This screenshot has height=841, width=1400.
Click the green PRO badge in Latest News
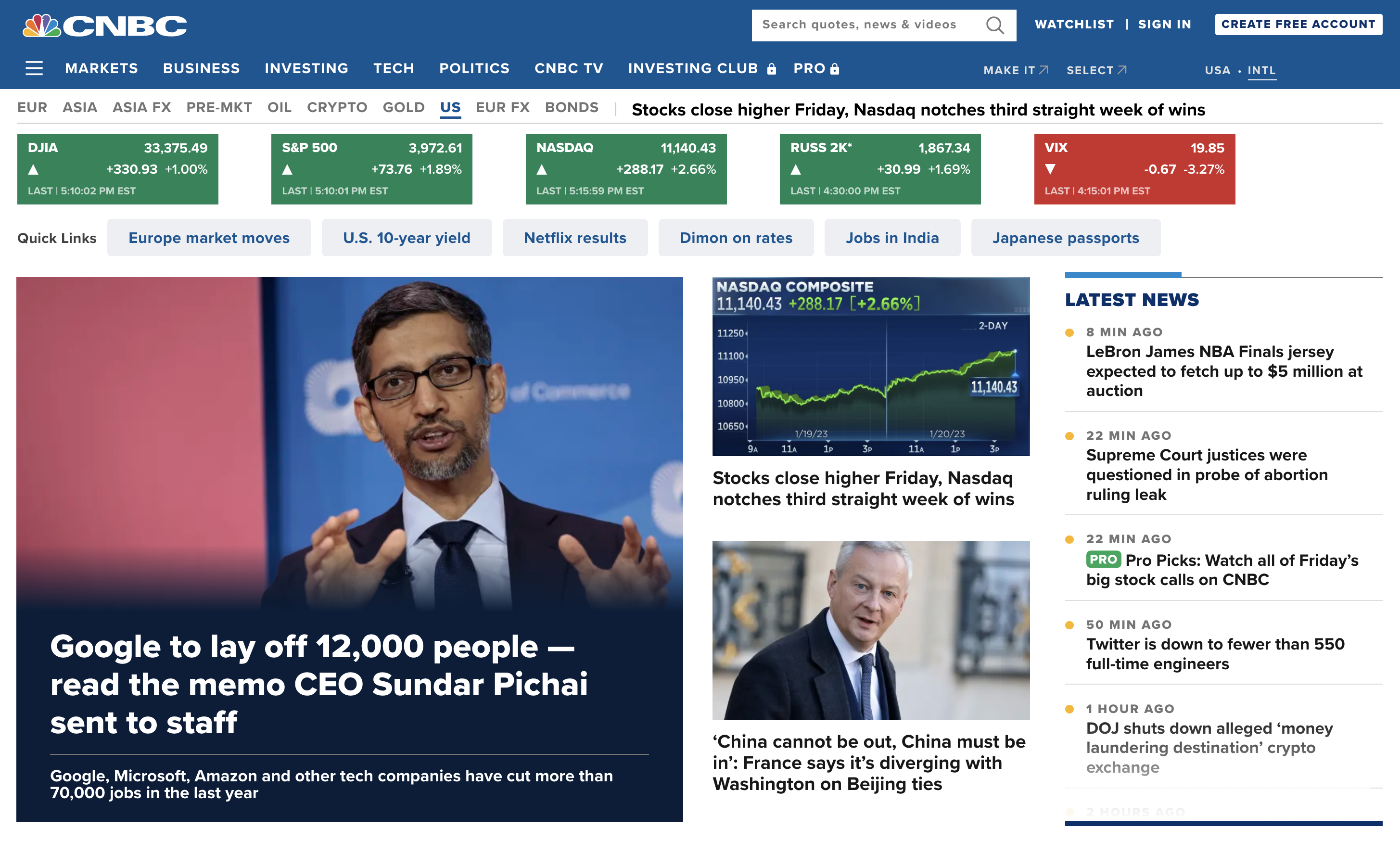click(1103, 560)
